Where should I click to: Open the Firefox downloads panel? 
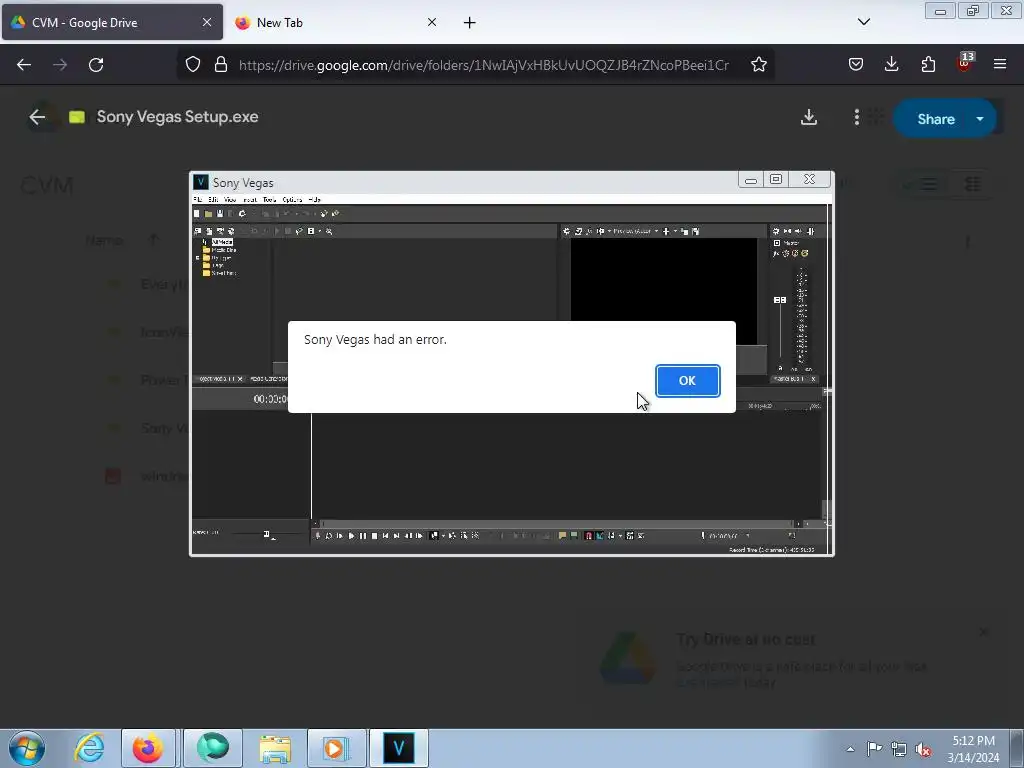(x=891, y=64)
